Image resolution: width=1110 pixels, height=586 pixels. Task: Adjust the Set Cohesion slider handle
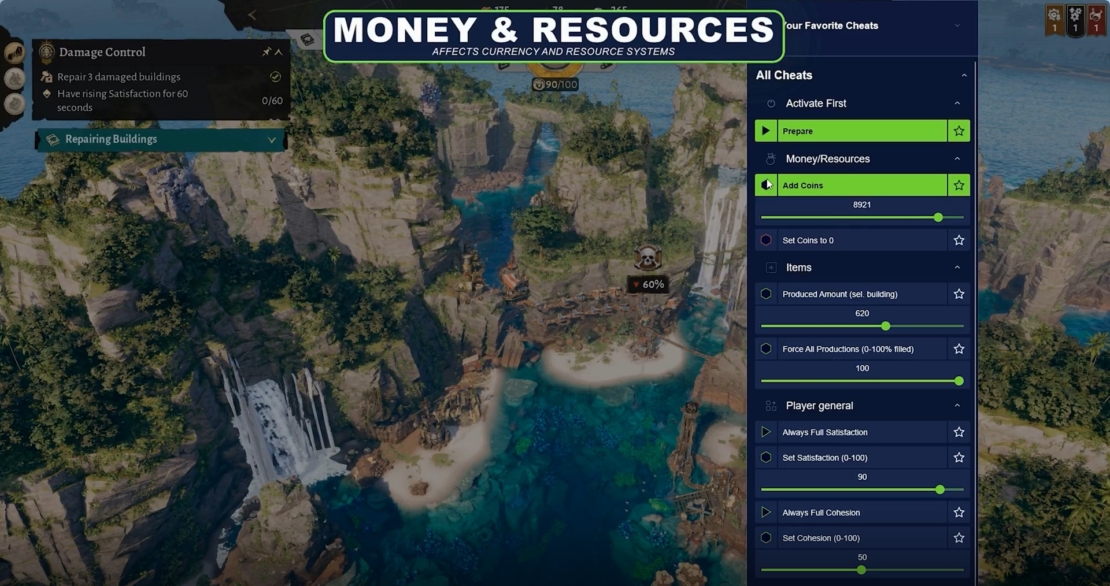(x=862, y=570)
